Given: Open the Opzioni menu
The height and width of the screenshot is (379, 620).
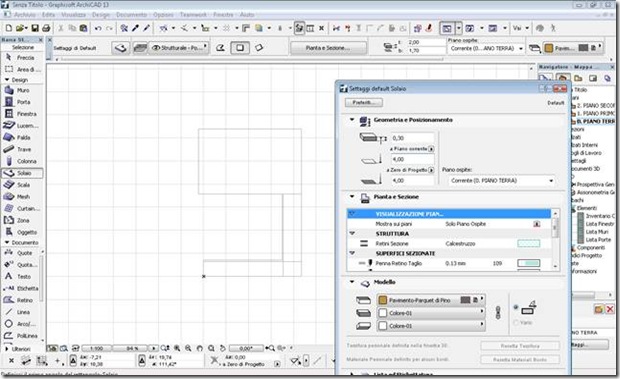Looking at the screenshot, I should (163, 15).
